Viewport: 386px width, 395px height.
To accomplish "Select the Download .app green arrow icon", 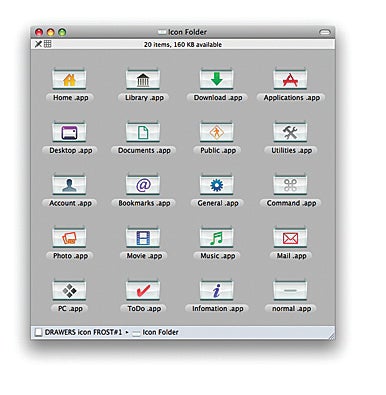I will 217,79.
